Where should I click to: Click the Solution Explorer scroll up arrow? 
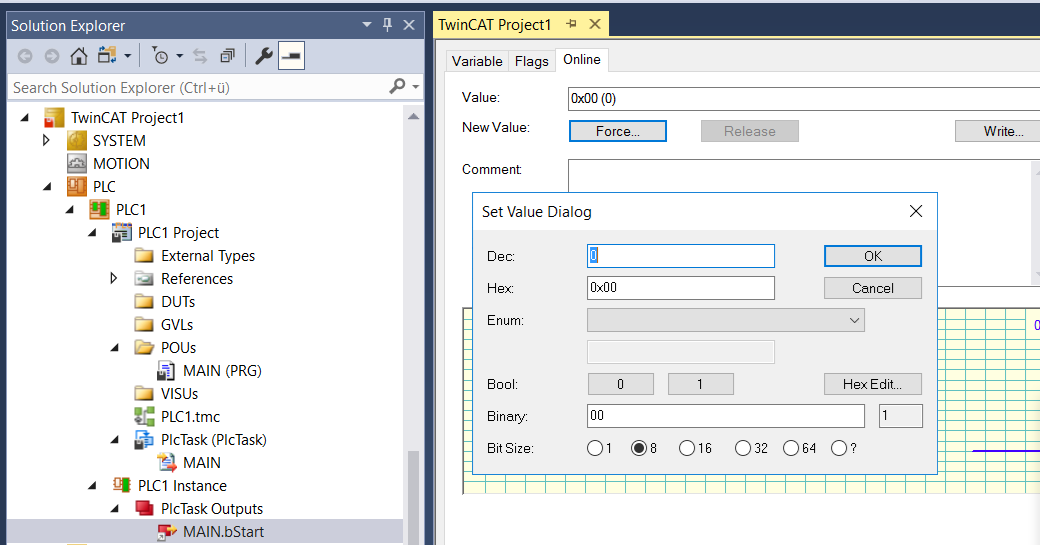click(413, 117)
